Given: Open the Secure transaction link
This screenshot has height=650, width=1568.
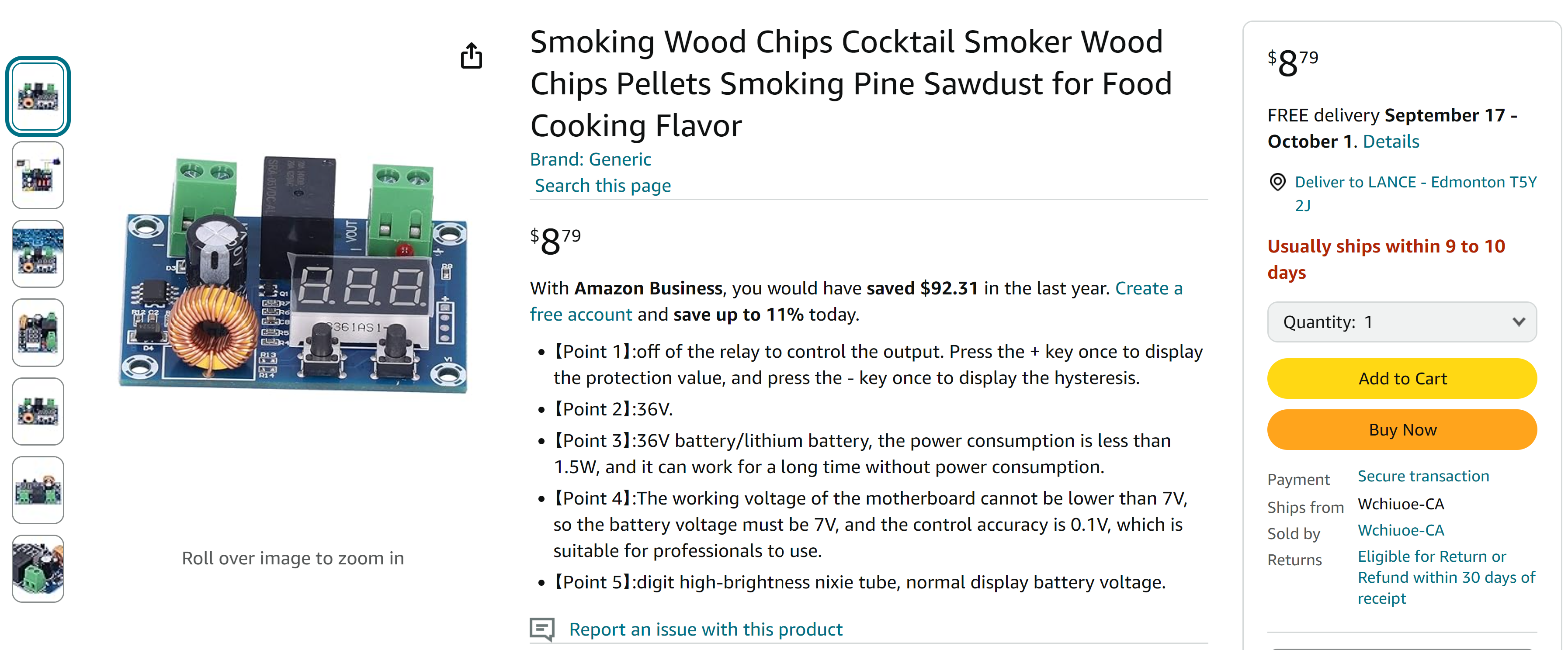Looking at the screenshot, I should pos(1423,476).
